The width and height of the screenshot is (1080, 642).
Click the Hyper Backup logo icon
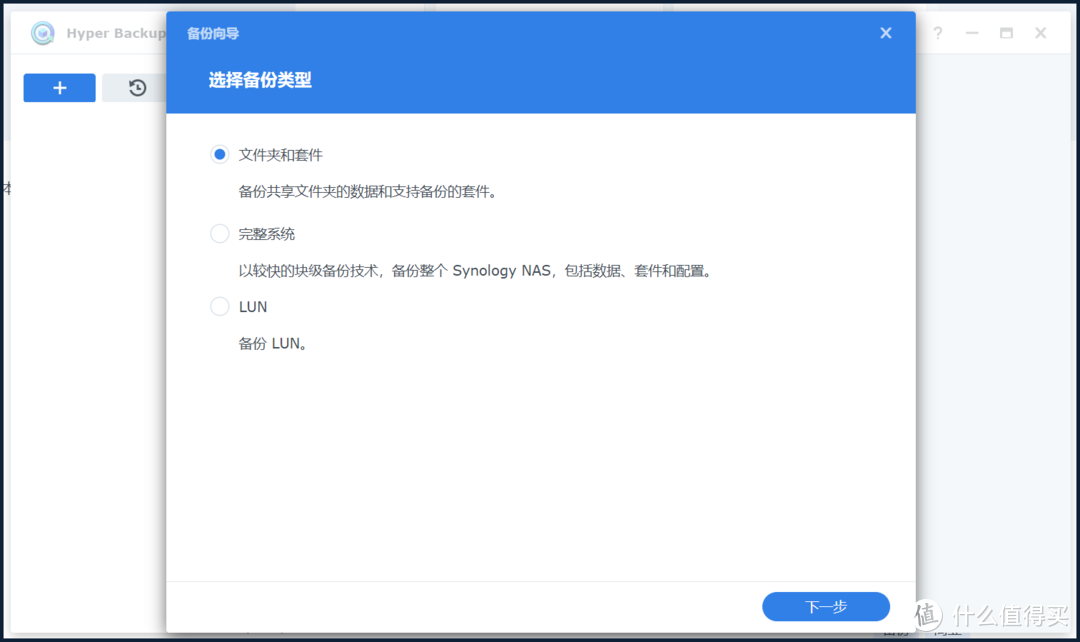pos(42,33)
